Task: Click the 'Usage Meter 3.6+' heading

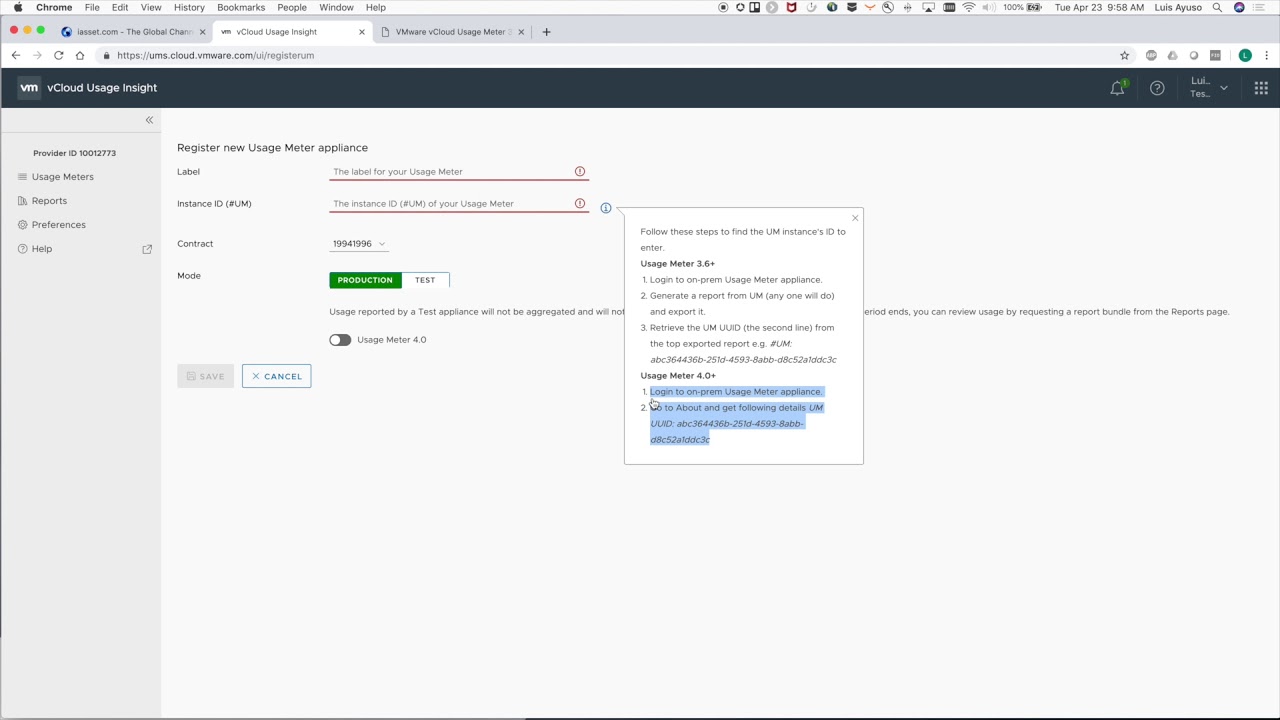Action: coord(677,264)
